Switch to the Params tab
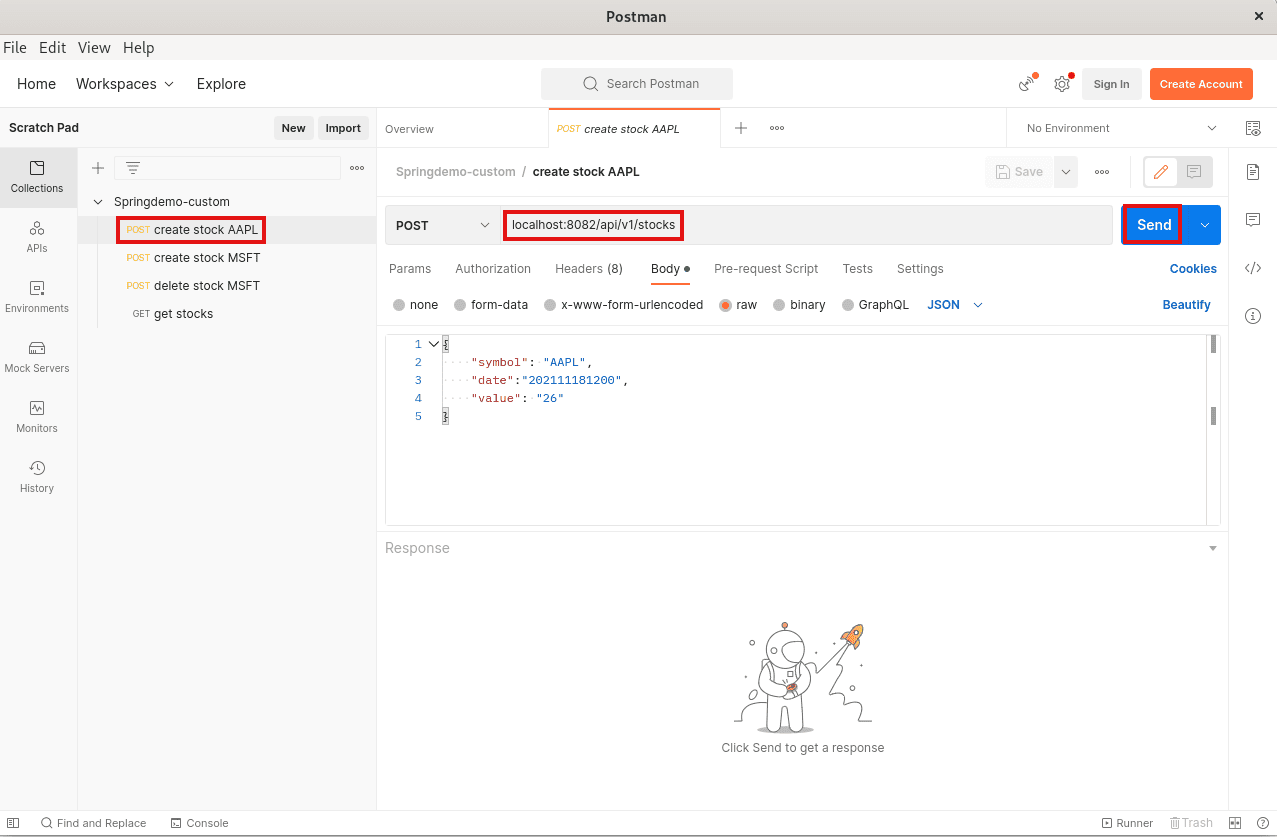Screen dimensions: 1277x837 (x=410, y=269)
